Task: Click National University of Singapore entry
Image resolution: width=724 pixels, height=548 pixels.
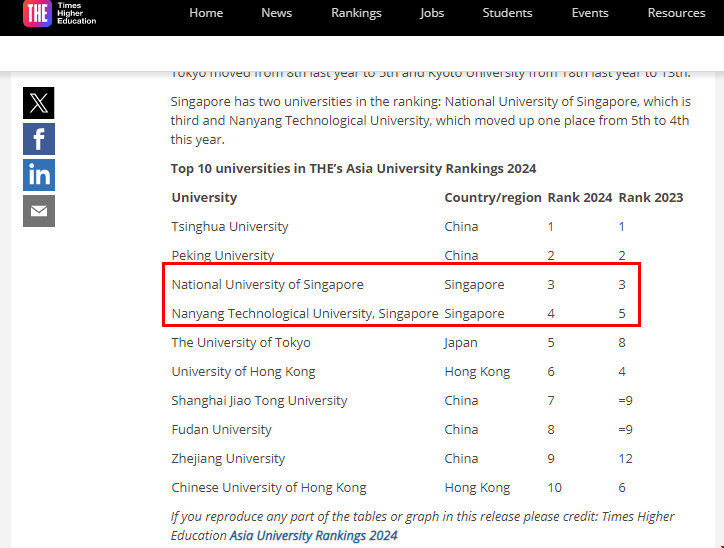Action: coord(267,284)
